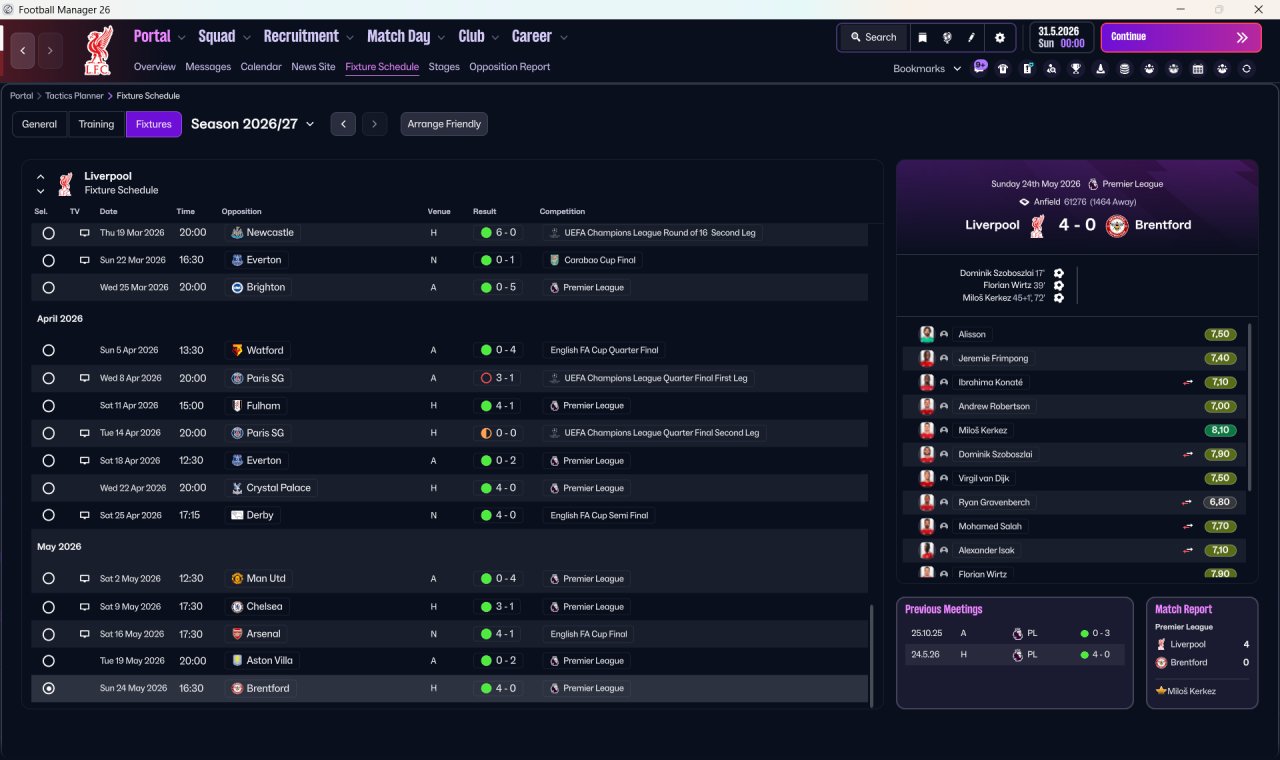Screen dimensions: 1280x760
Task: Click the circular refresh icon in bookmarks bar
Action: [1246, 69]
